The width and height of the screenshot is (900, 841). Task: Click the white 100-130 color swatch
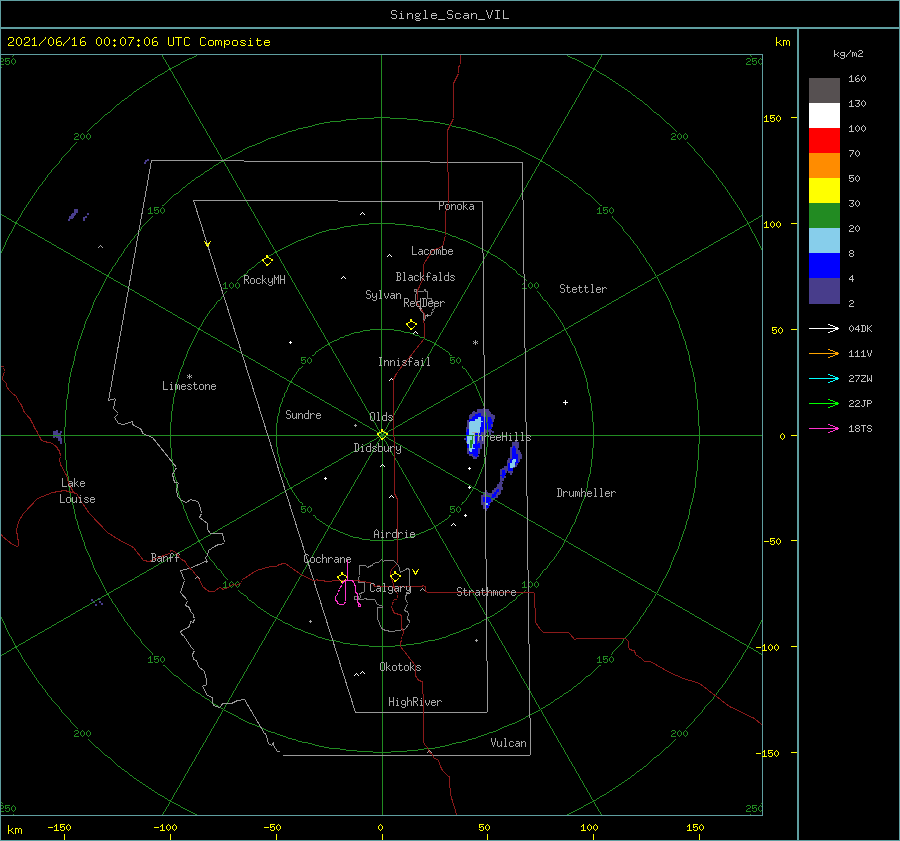824,116
